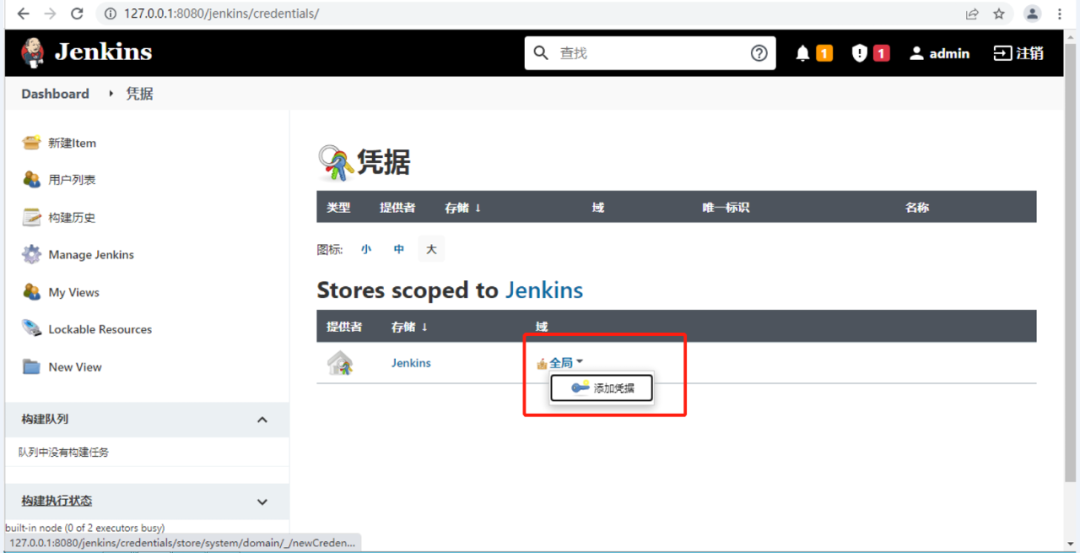Sort credentials table by 存储 column
Image resolution: width=1080 pixels, height=553 pixels.
point(463,207)
